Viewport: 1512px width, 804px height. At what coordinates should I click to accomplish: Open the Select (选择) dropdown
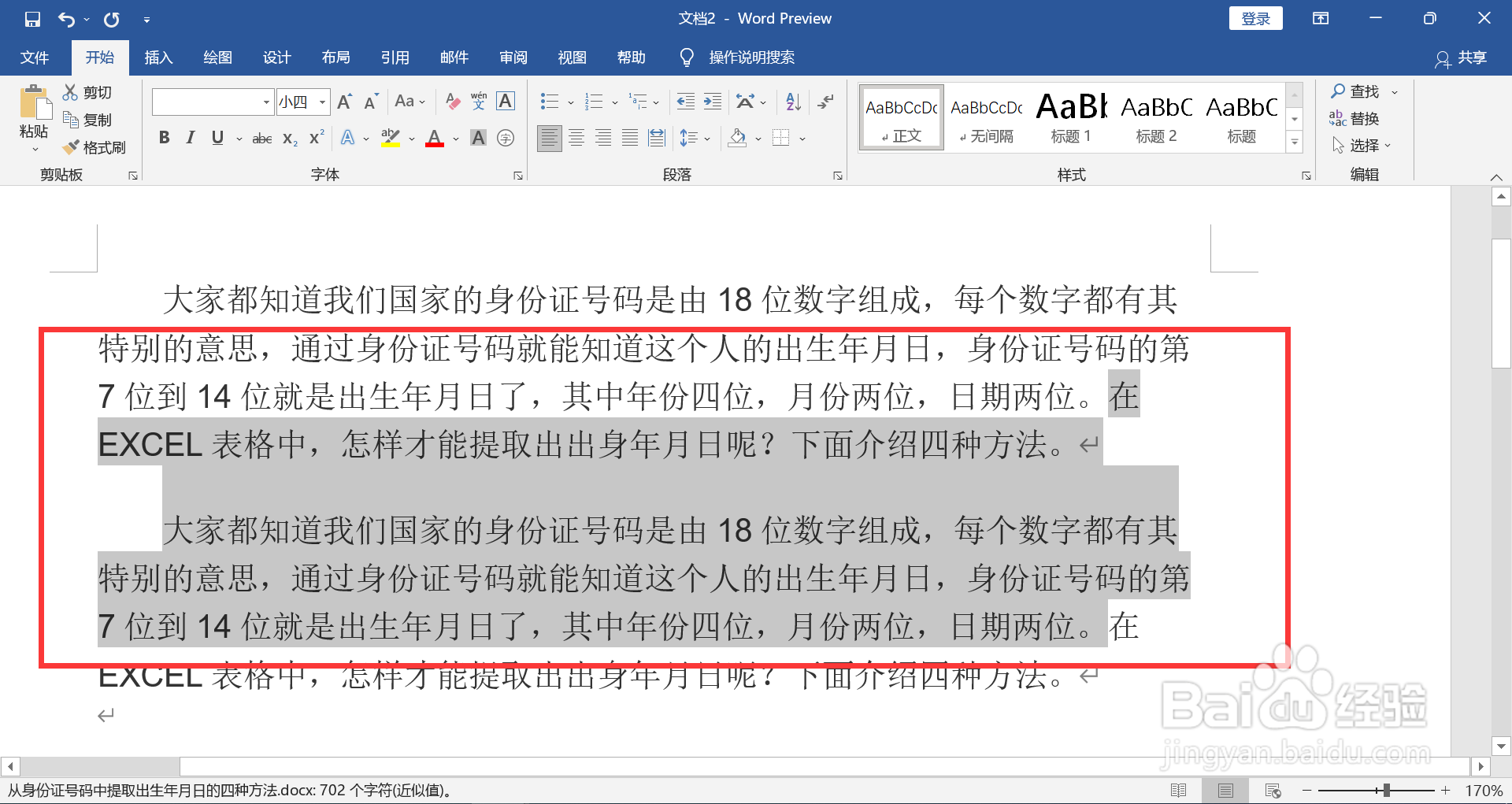click(x=1362, y=146)
